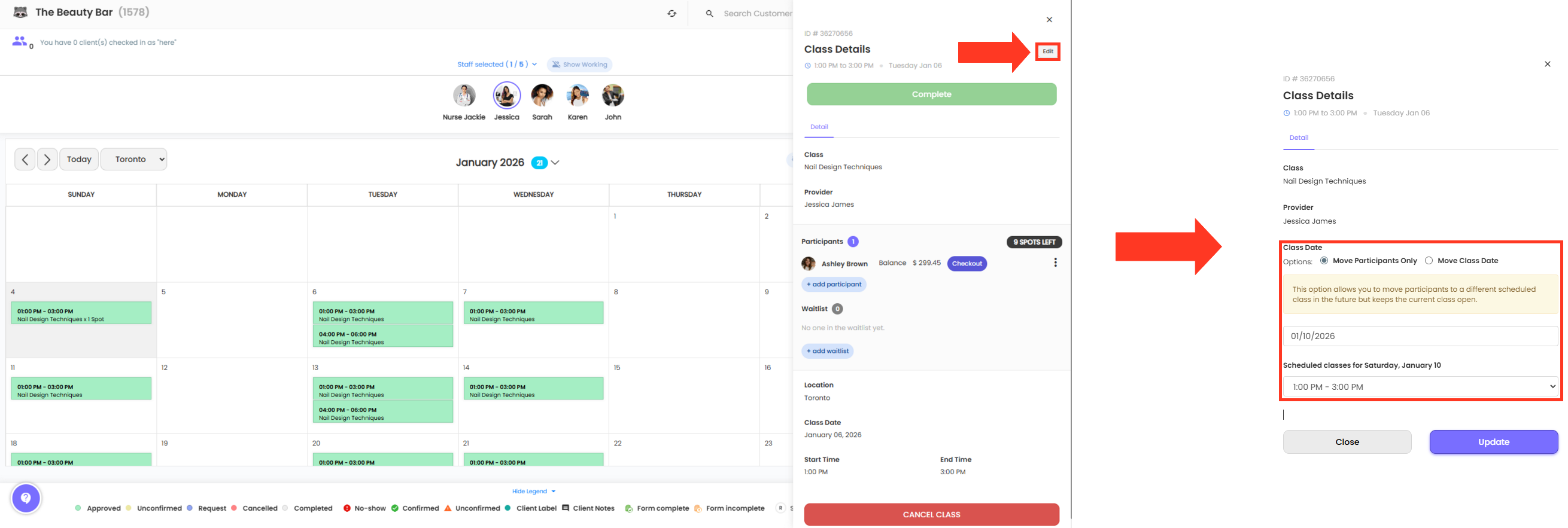Click the Search Customer field

coord(757,13)
